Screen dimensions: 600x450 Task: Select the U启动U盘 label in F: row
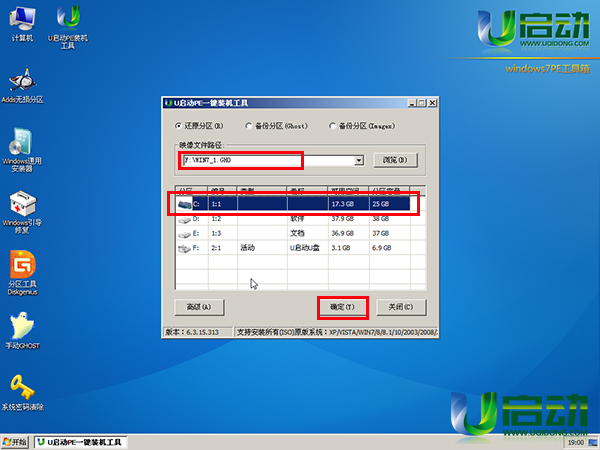coord(305,248)
